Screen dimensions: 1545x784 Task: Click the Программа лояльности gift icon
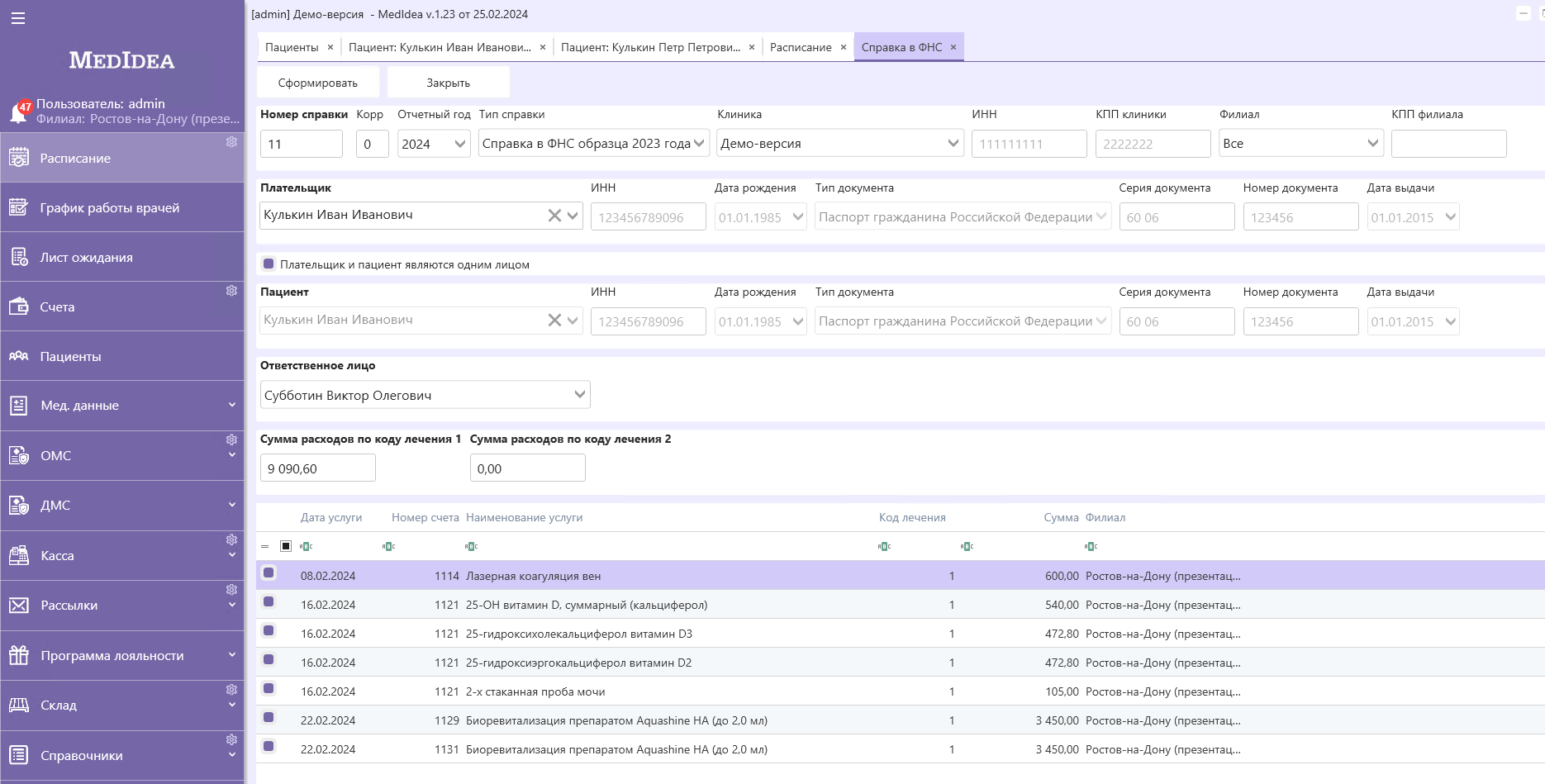pos(19,655)
